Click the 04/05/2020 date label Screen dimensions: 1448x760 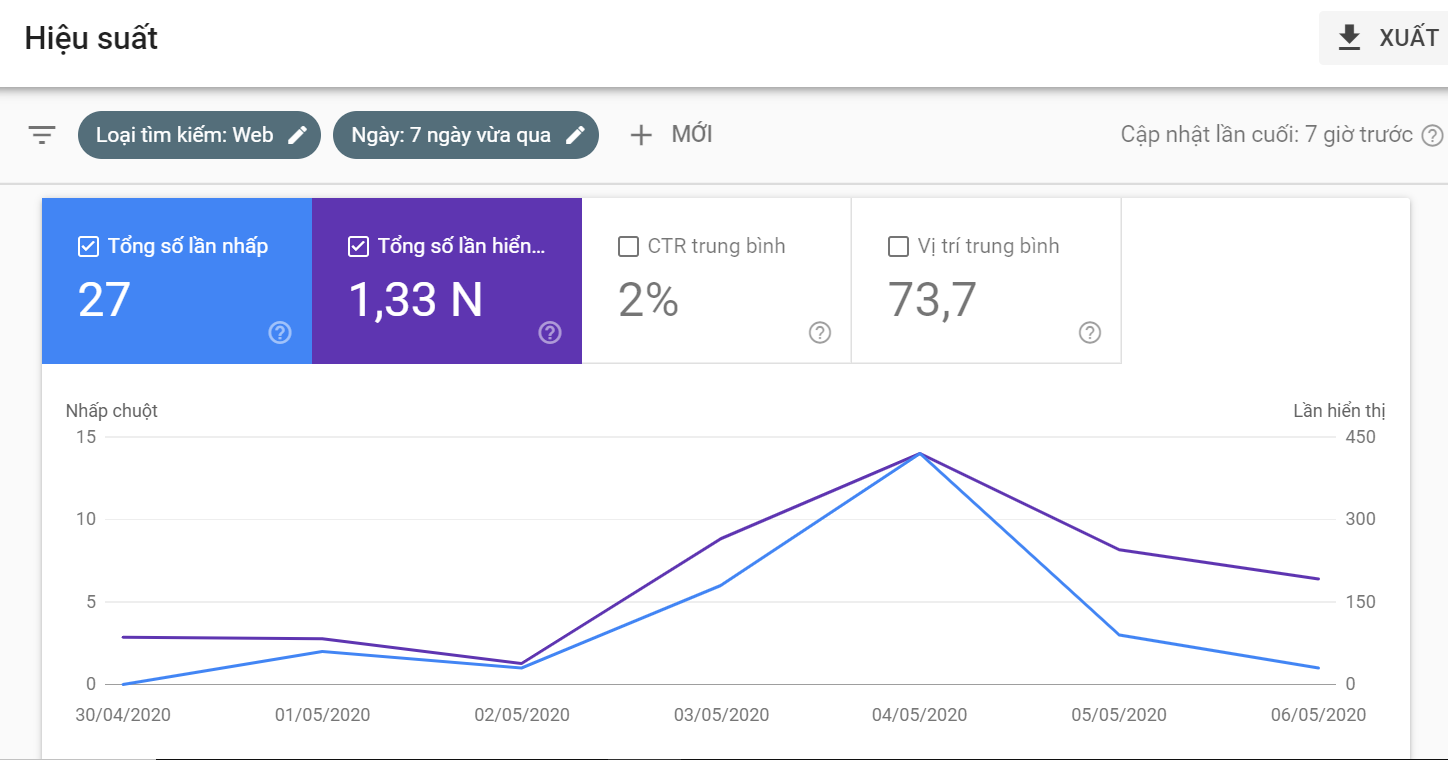pyautogui.click(x=920, y=715)
